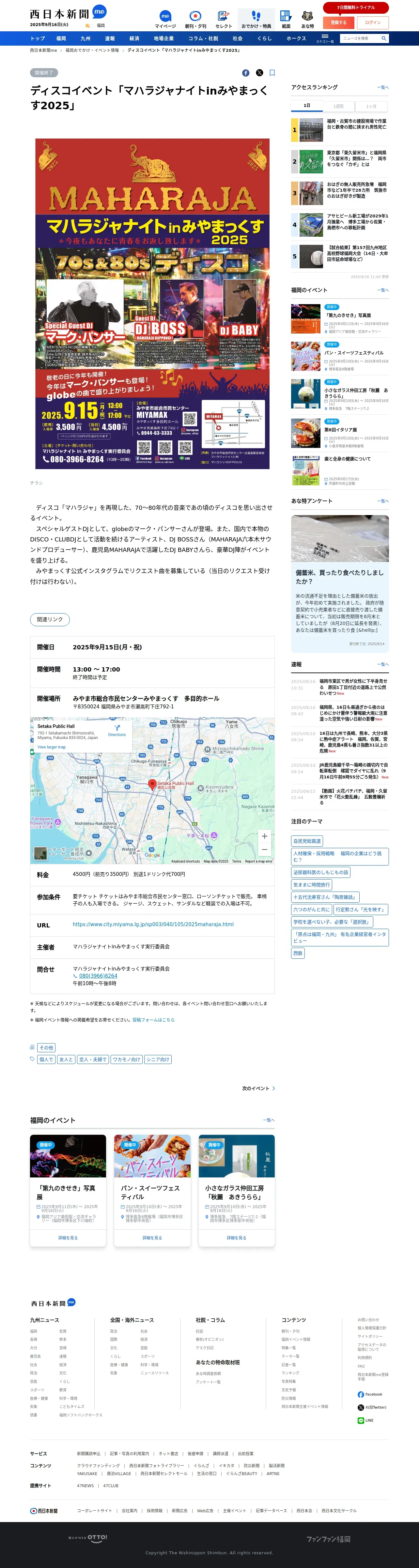Switch ranking to the 1日 tab
The image size is (419, 1568).
coord(307,106)
